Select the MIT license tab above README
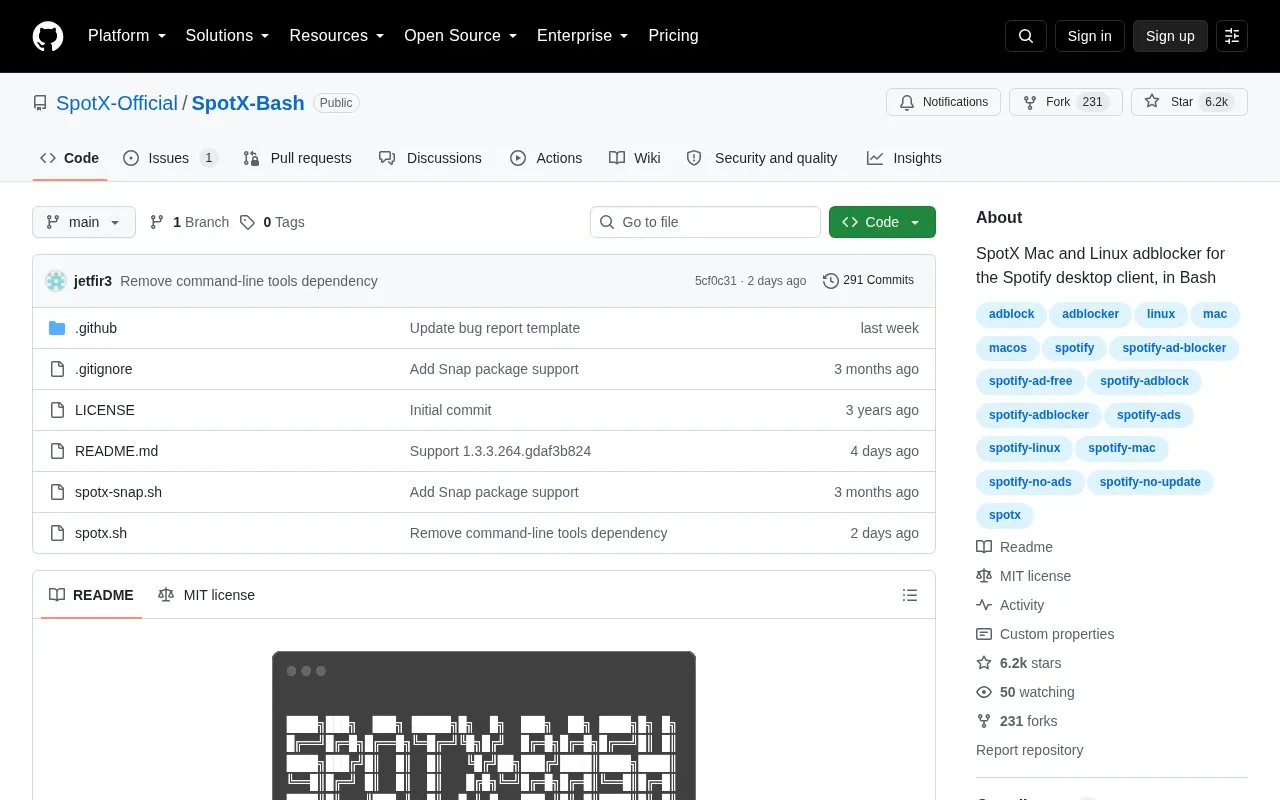 (207, 595)
